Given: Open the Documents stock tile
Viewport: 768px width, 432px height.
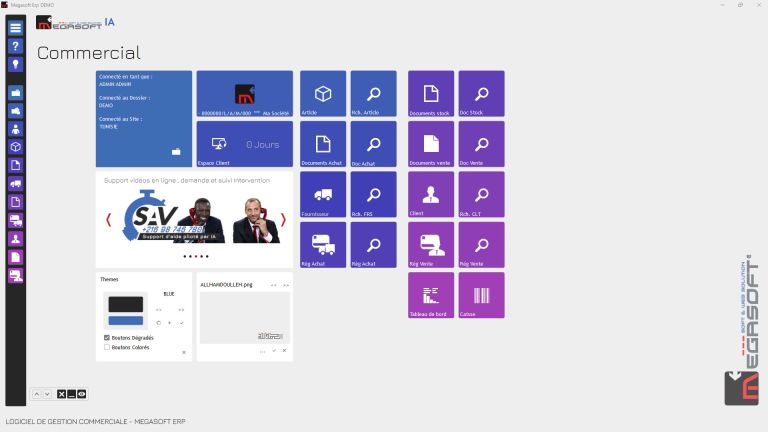Looking at the screenshot, I should pyautogui.click(x=431, y=94).
